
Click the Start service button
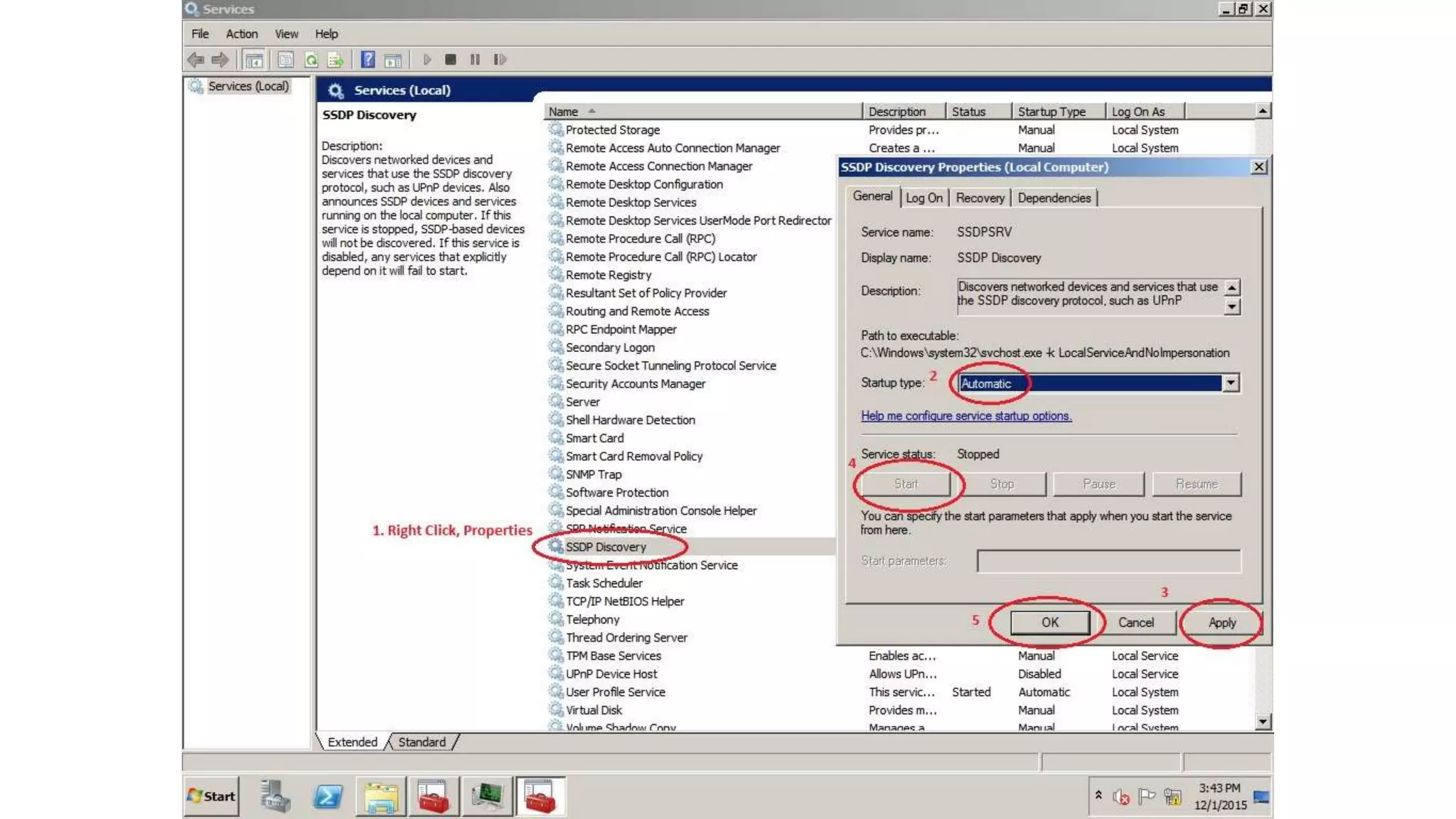pyautogui.click(x=906, y=484)
